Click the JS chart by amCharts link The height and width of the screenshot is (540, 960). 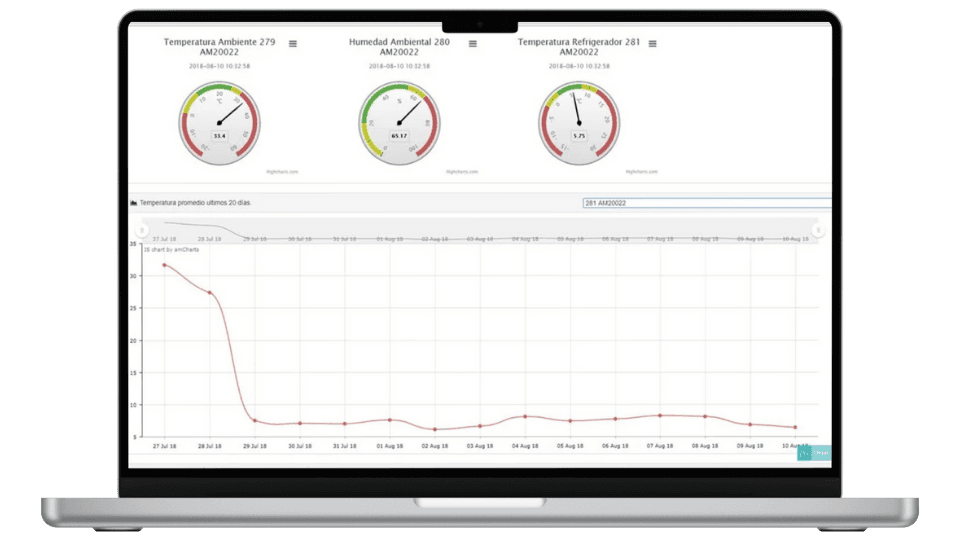click(171, 250)
